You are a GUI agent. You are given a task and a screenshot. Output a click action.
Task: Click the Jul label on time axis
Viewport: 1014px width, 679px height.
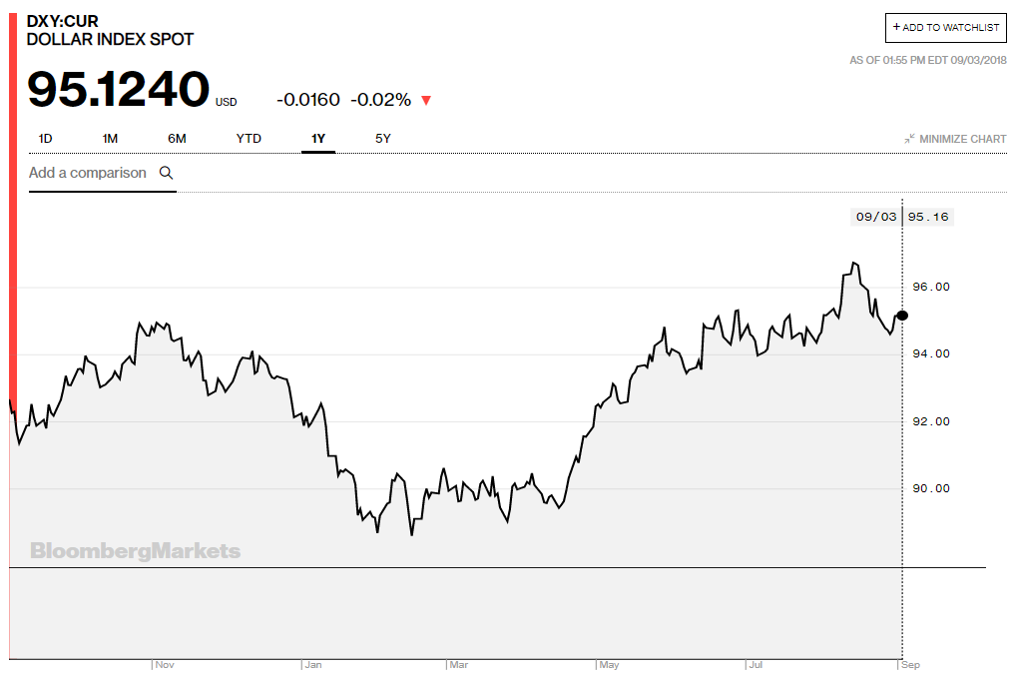(757, 664)
